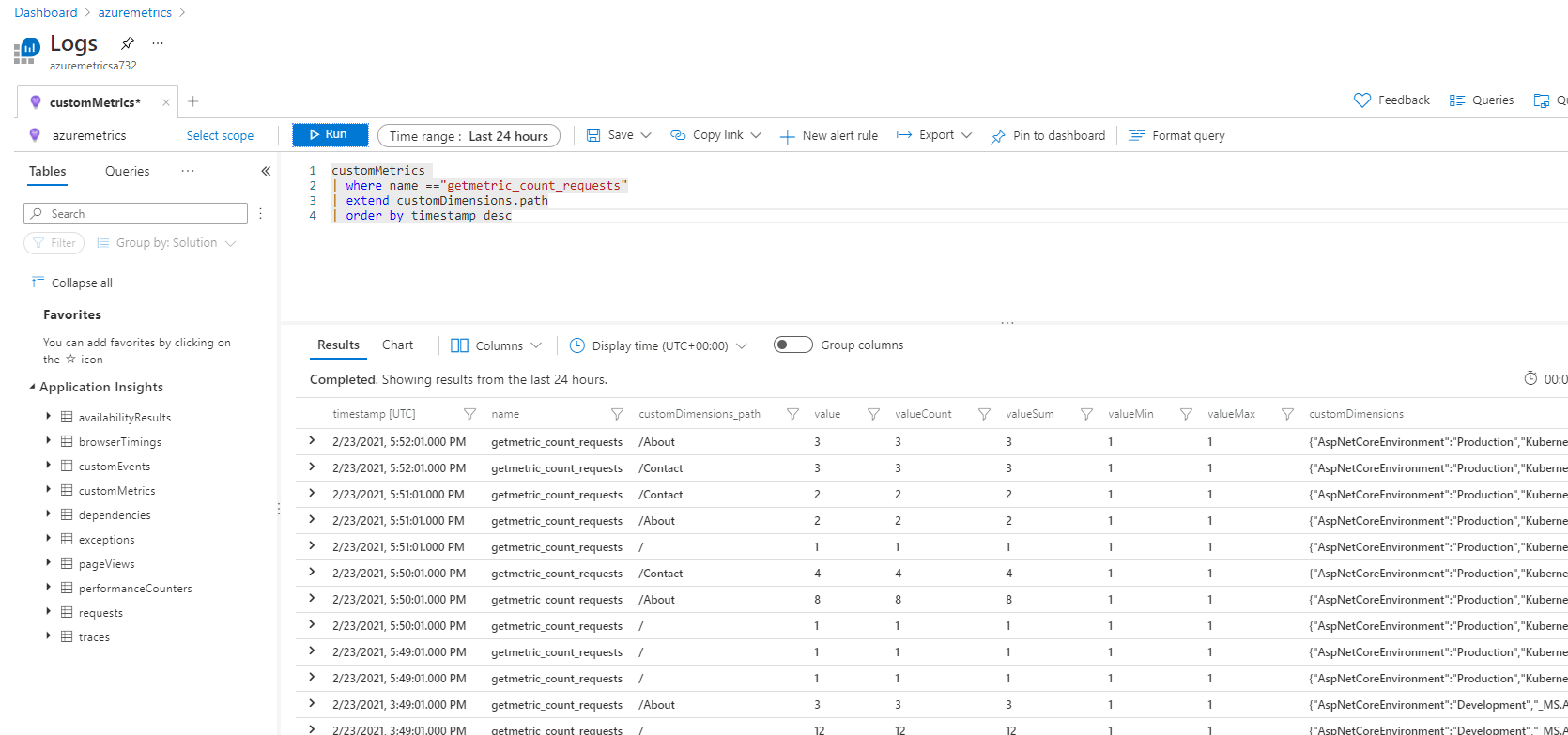Go to Dashboard breadcrumb
The image size is (1568, 735).
(x=46, y=12)
